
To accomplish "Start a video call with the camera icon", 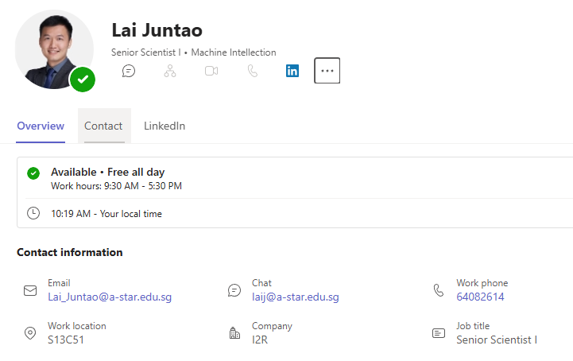I will point(212,71).
